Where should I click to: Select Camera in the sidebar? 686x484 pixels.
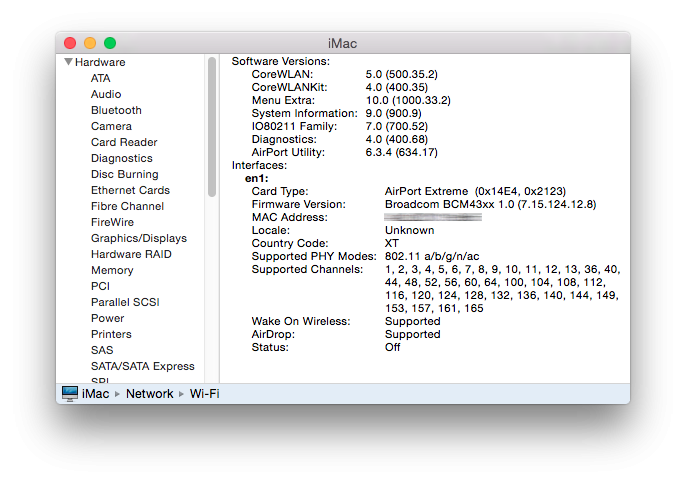(x=111, y=126)
